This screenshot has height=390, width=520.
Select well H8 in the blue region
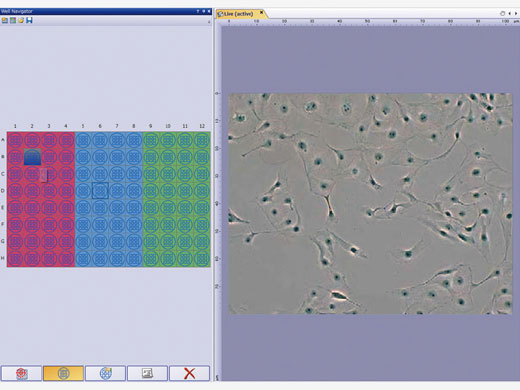click(x=134, y=258)
